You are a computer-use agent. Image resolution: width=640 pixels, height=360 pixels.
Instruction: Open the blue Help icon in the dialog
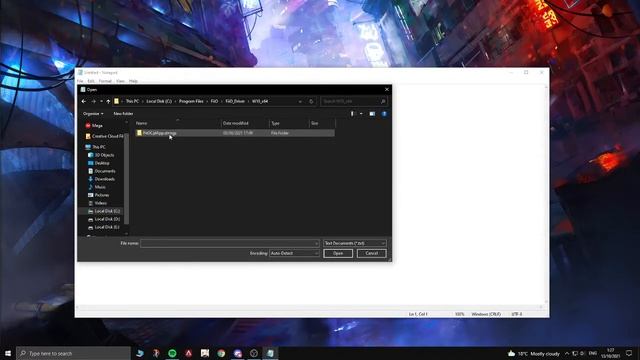pos(384,114)
